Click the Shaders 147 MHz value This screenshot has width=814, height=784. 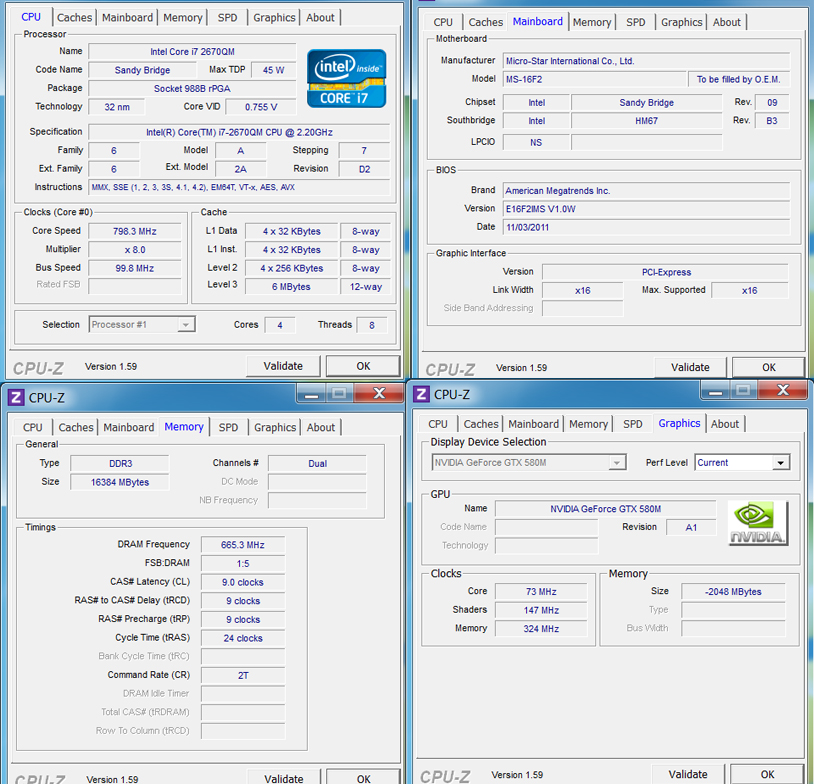(x=541, y=610)
